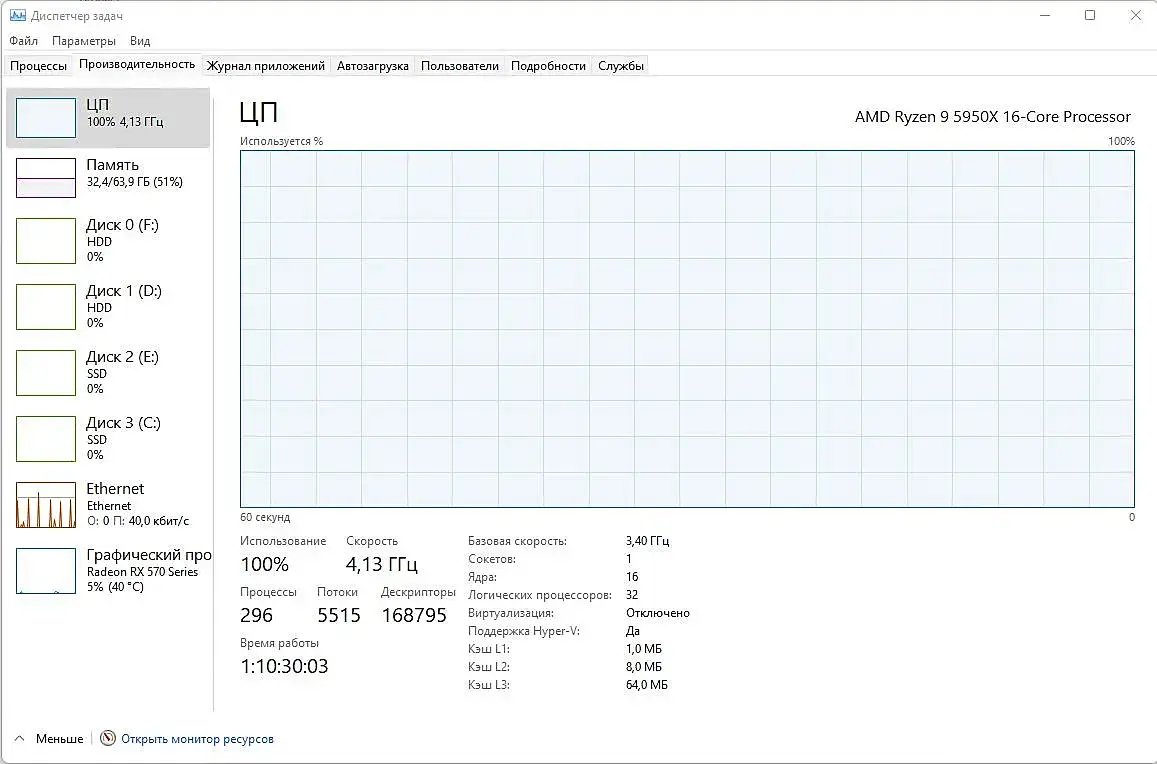Switch to the Автозагрузка tab
This screenshot has height=764, width=1157.
click(x=372, y=66)
